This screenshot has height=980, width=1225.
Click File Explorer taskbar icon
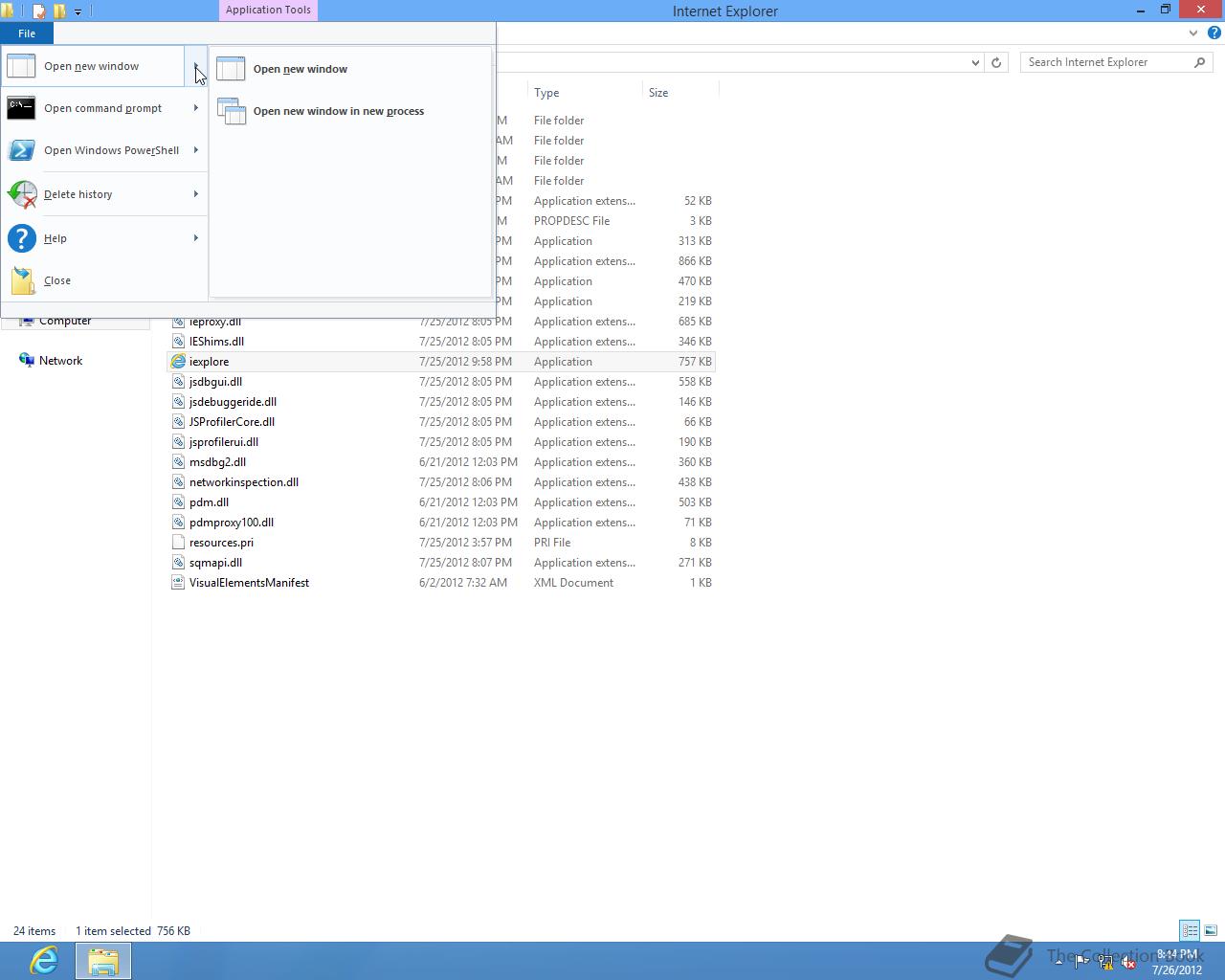tap(103, 961)
